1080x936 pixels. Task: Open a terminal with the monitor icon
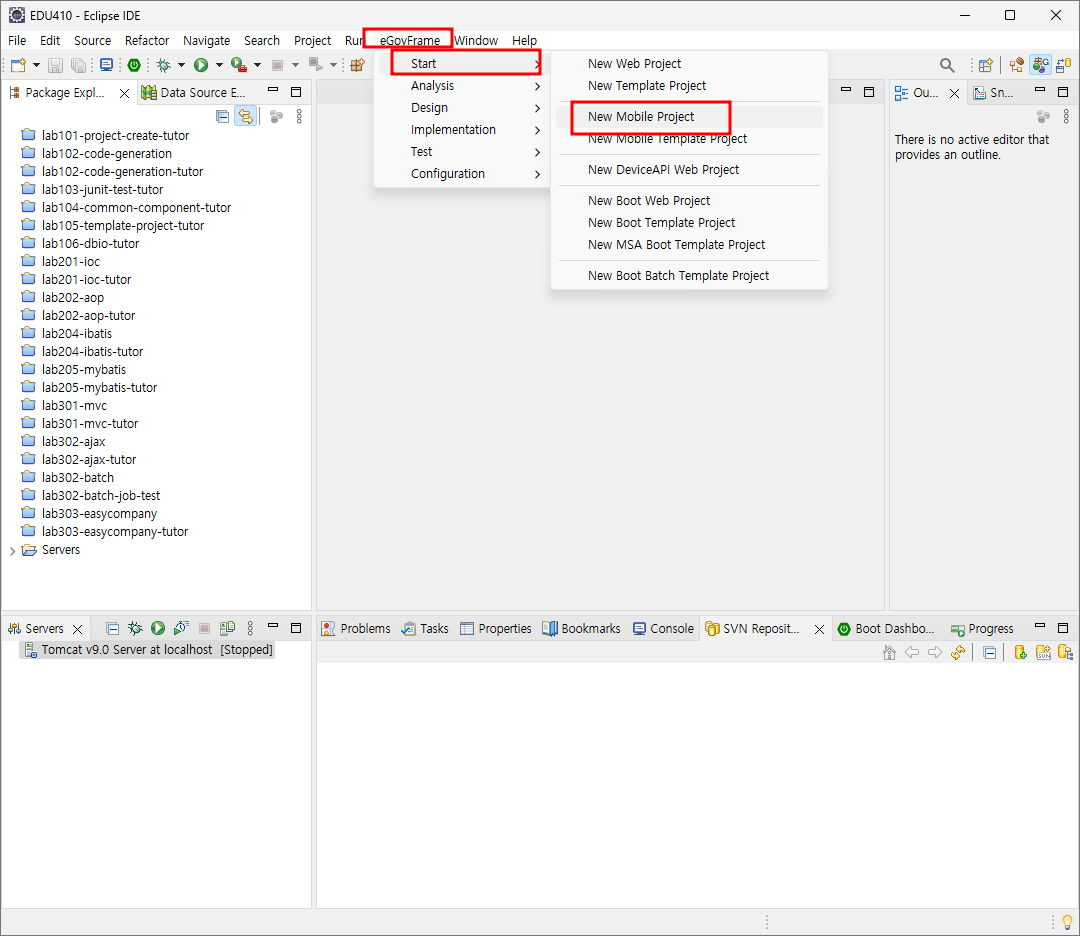[x=106, y=65]
